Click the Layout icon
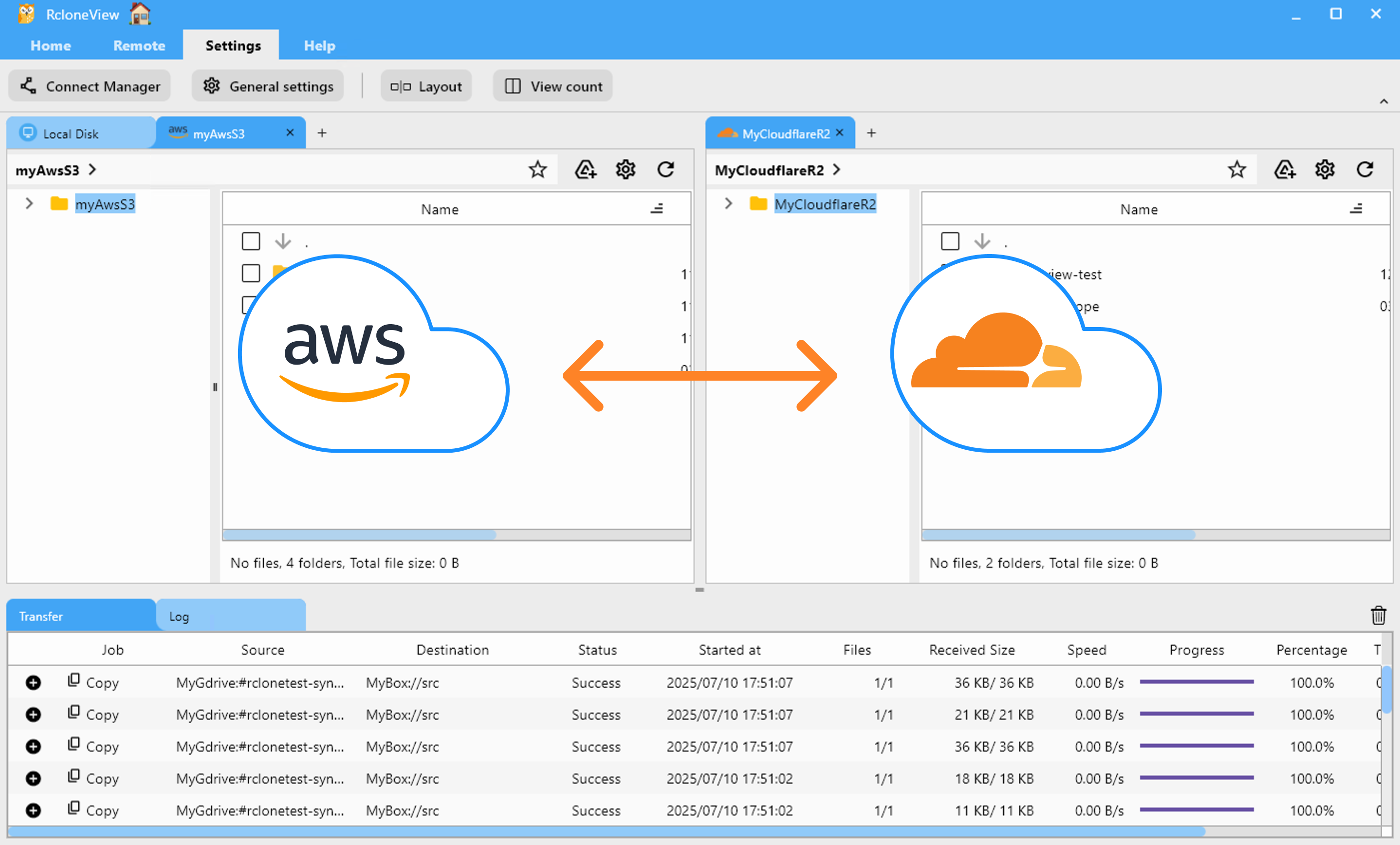The image size is (1400, 845). tap(425, 86)
